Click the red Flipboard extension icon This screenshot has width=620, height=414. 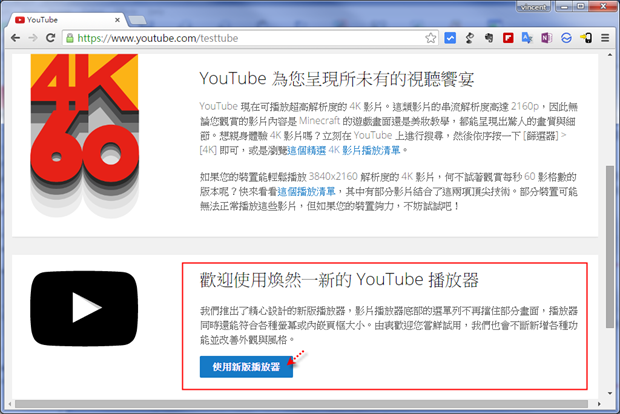click(x=508, y=38)
